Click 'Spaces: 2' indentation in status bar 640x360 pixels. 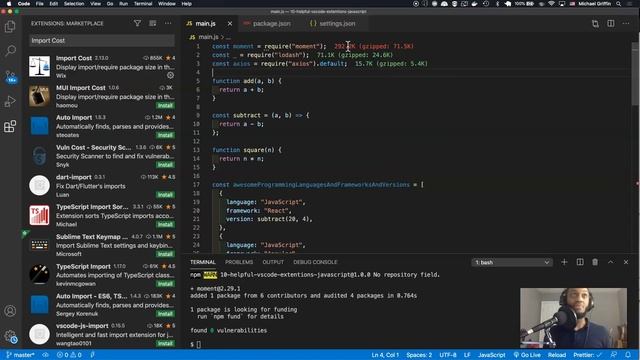(x=419, y=355)
